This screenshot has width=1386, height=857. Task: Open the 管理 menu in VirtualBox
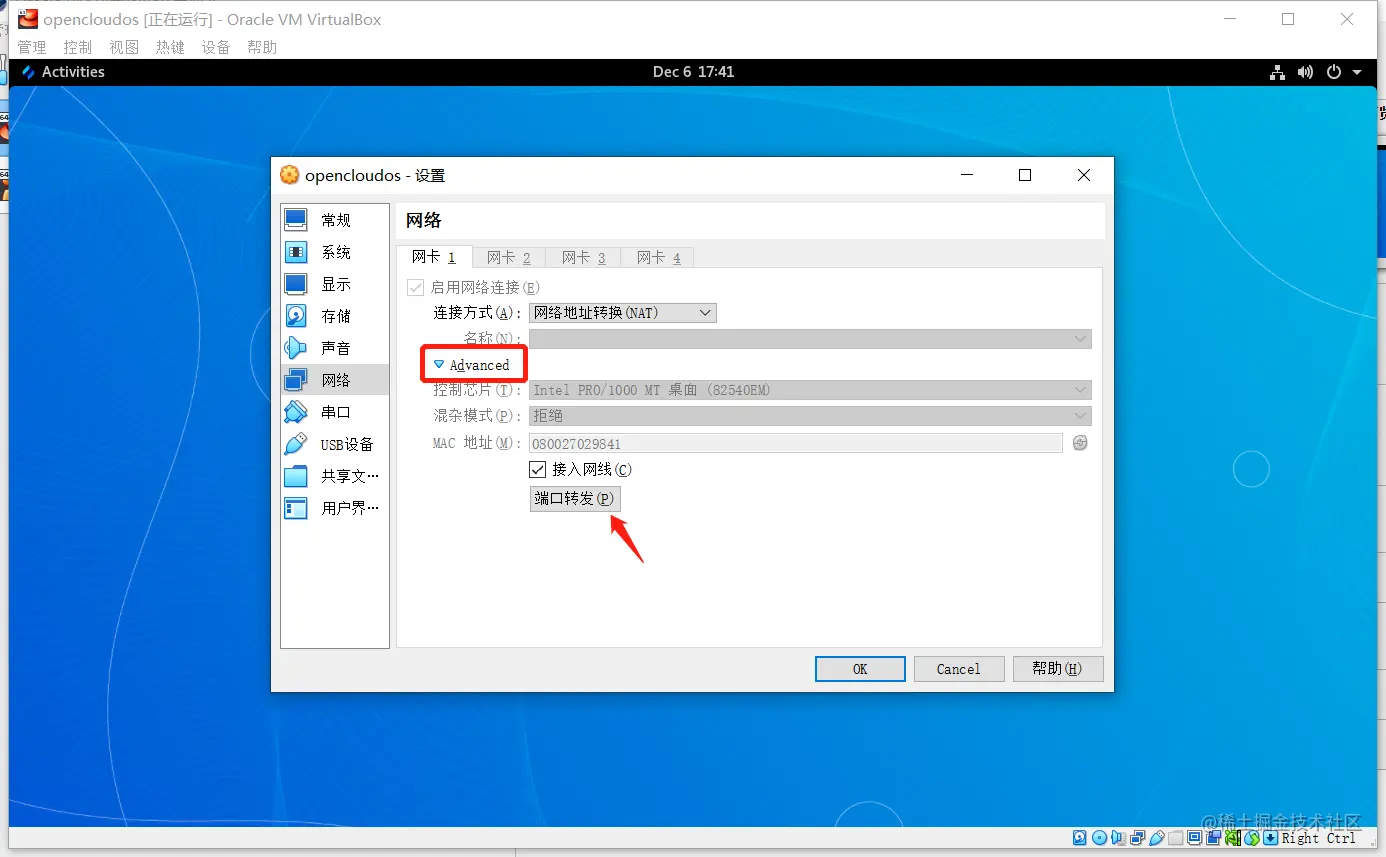[x=32, y=47]
